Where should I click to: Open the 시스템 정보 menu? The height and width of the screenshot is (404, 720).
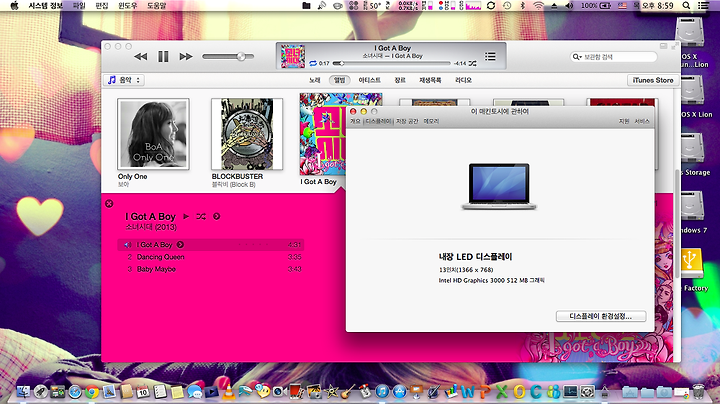coord(45,6)
